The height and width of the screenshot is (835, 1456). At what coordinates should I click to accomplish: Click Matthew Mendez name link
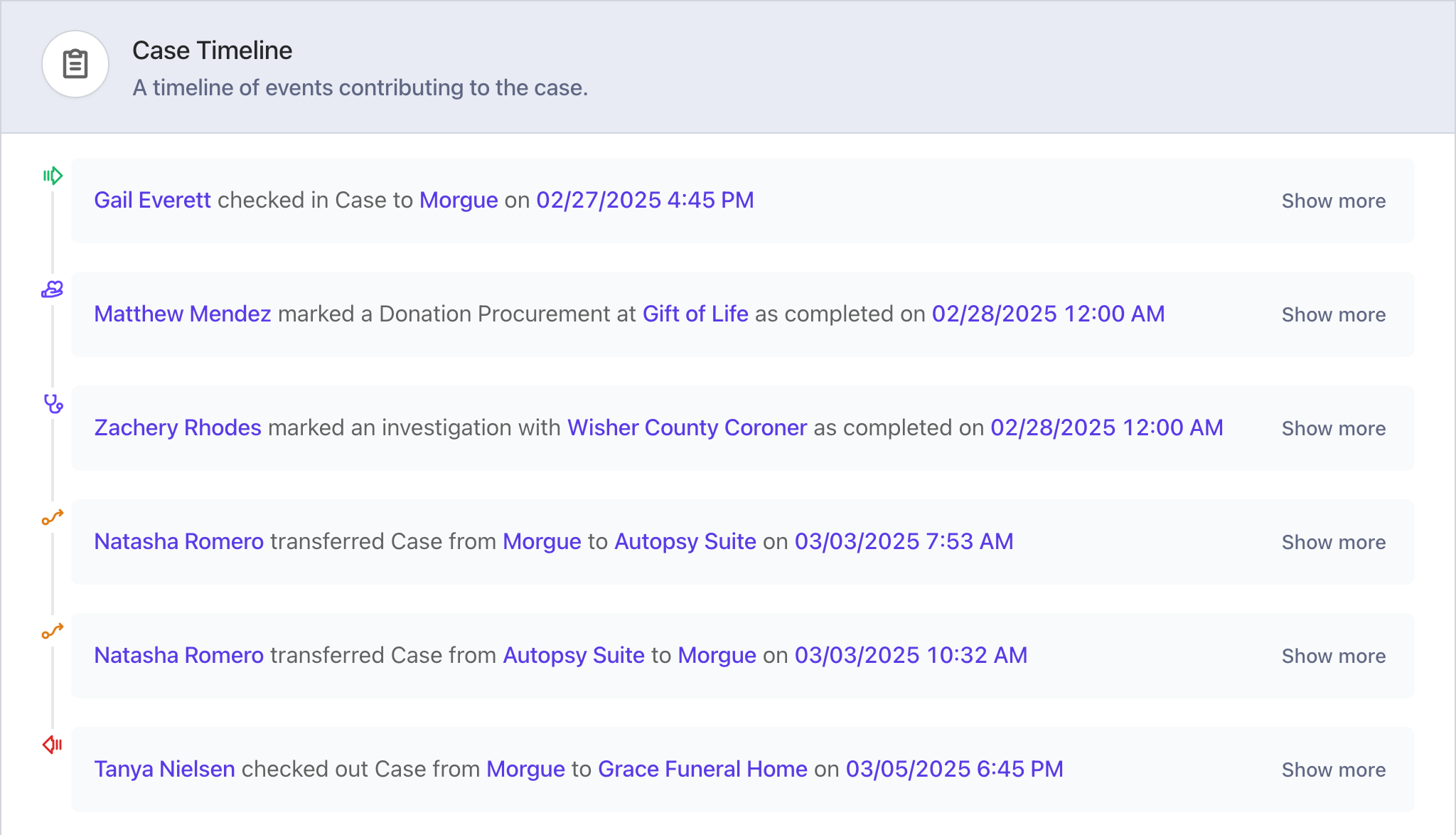coord(183,314)
